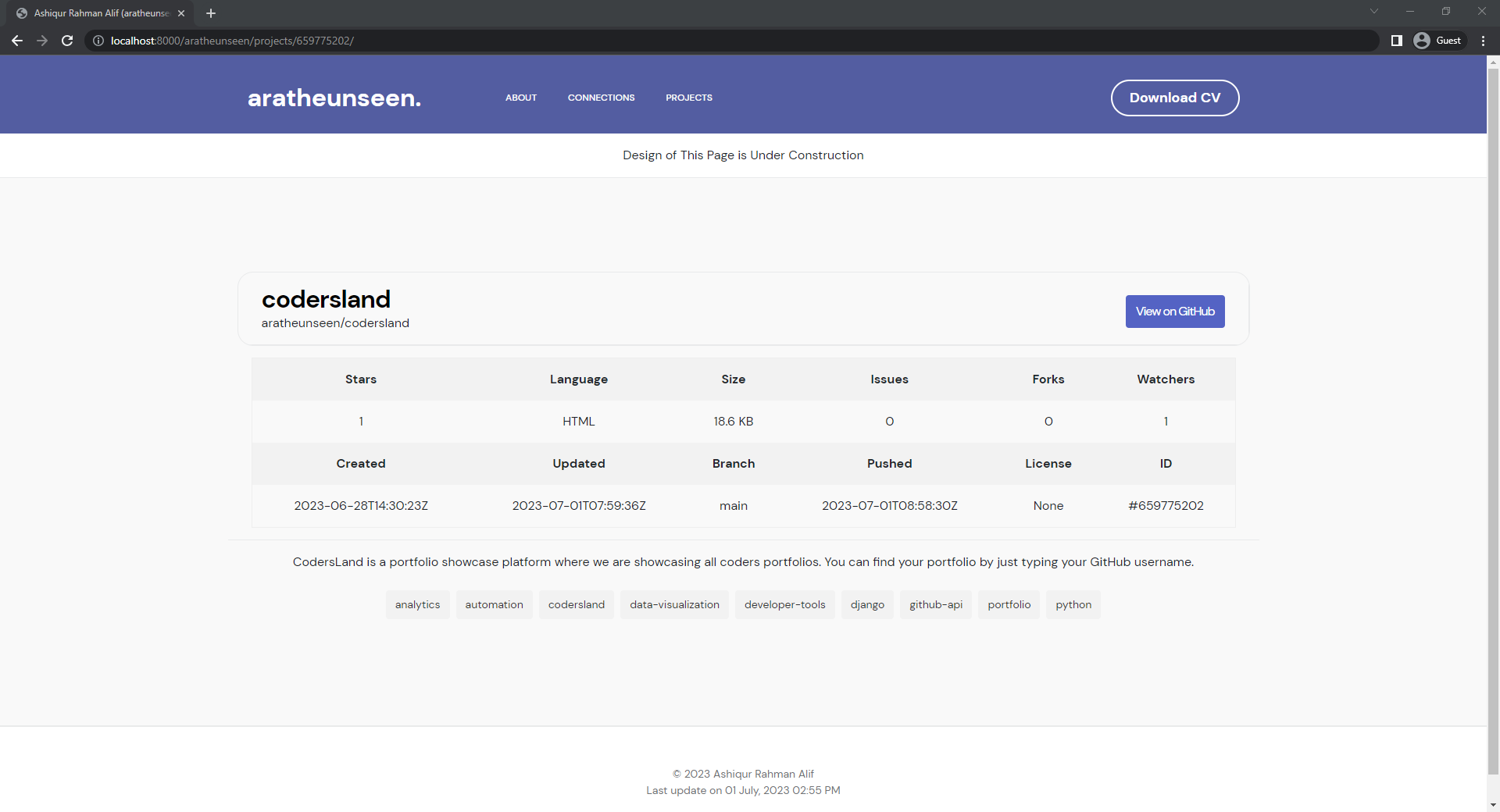Click the aratheunseen logo
The height and width of the screenshot is (812, 1500).
334,98
